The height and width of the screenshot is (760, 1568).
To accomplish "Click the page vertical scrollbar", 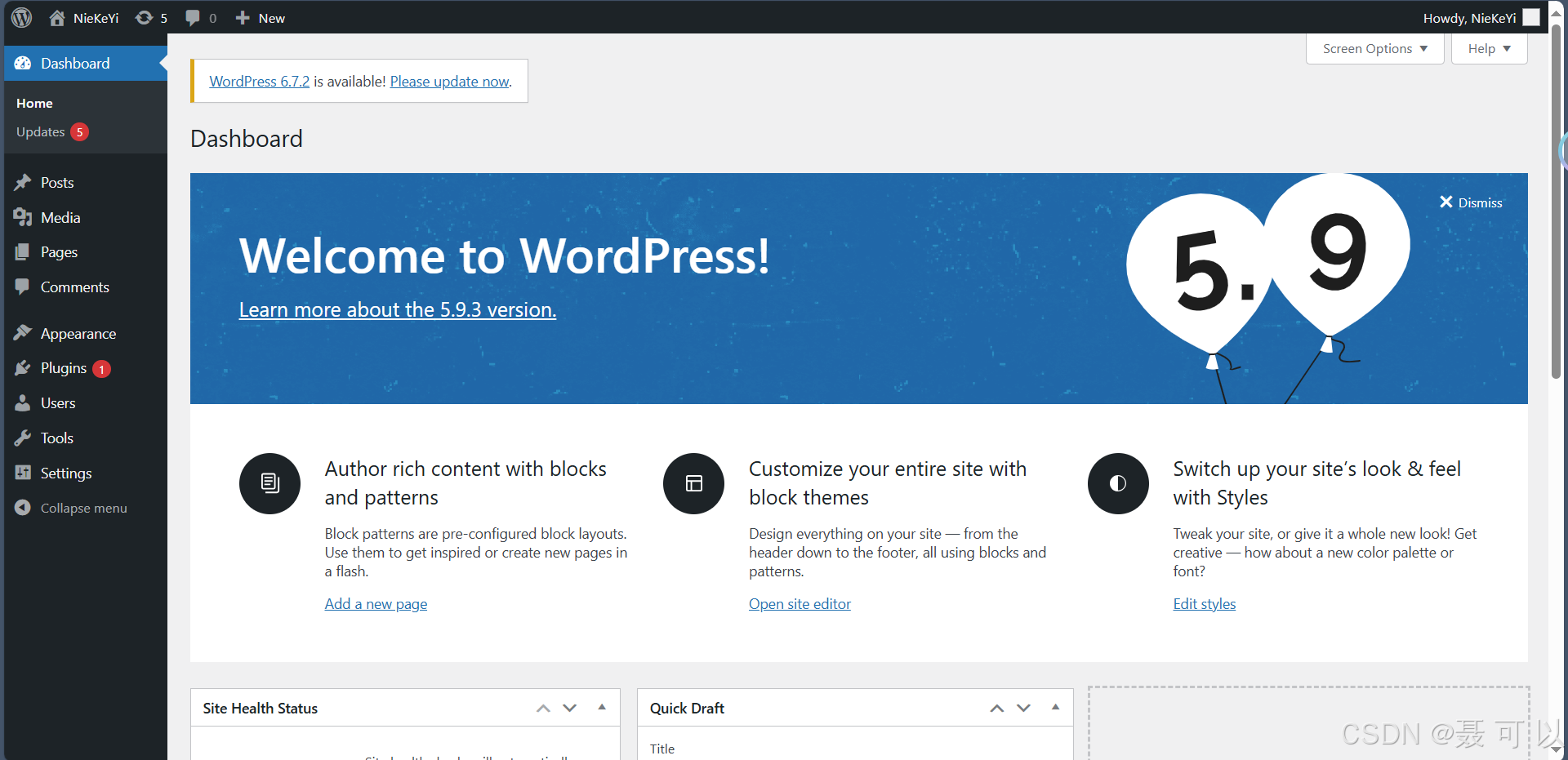I will (1557, 200).
